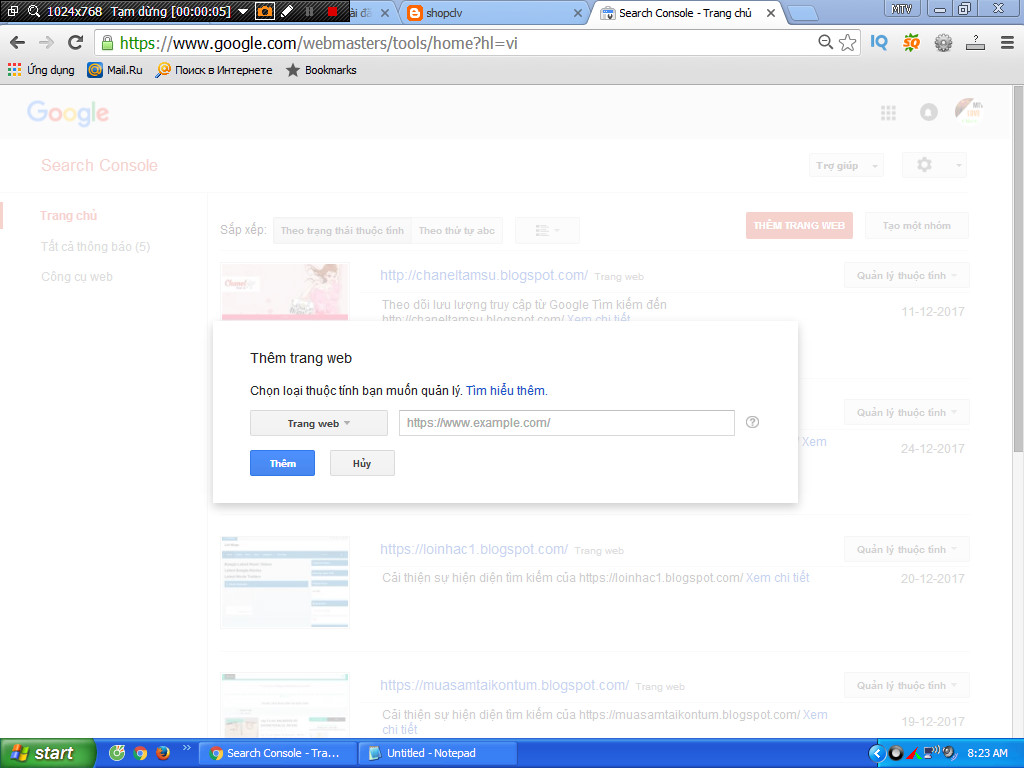1024x768 pixels.
Task: Open the Google notifications bell
Action: (x=929, y=112)
